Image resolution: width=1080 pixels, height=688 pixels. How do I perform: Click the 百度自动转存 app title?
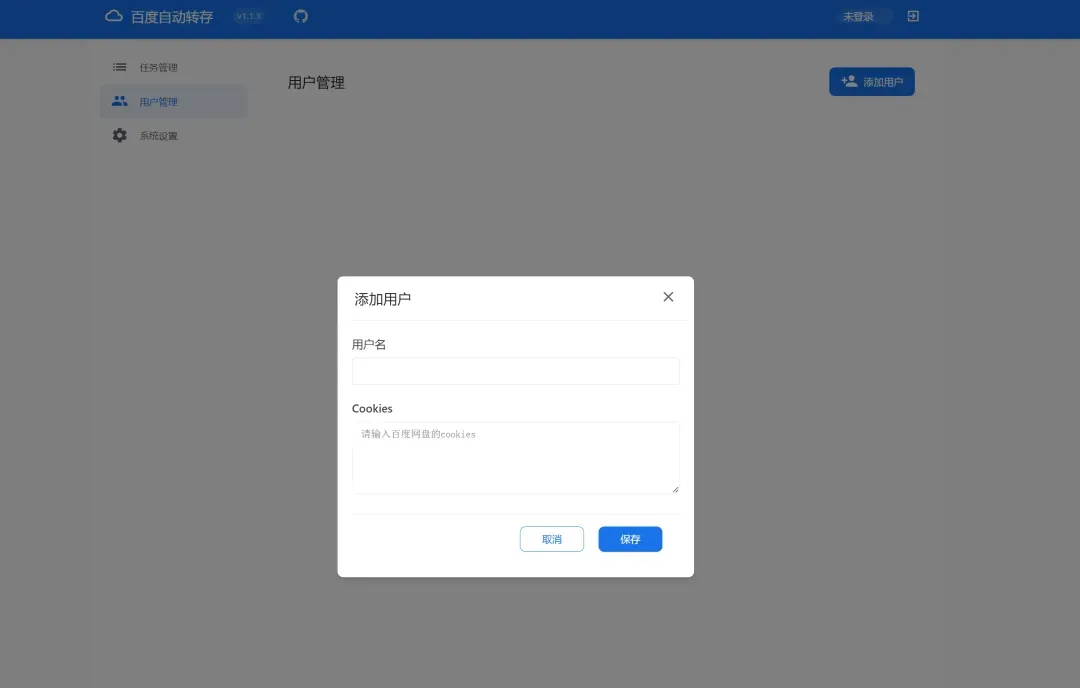click(172, 17)
